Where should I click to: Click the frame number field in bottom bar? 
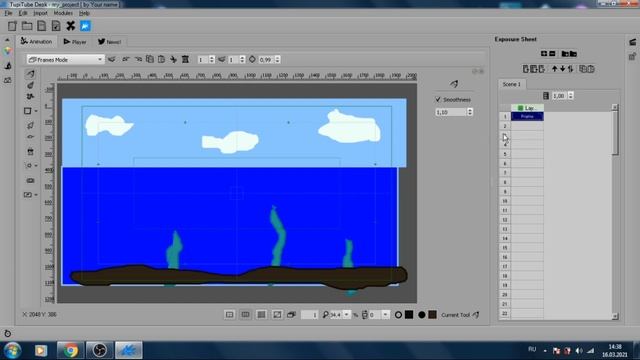tap(309, 315)
